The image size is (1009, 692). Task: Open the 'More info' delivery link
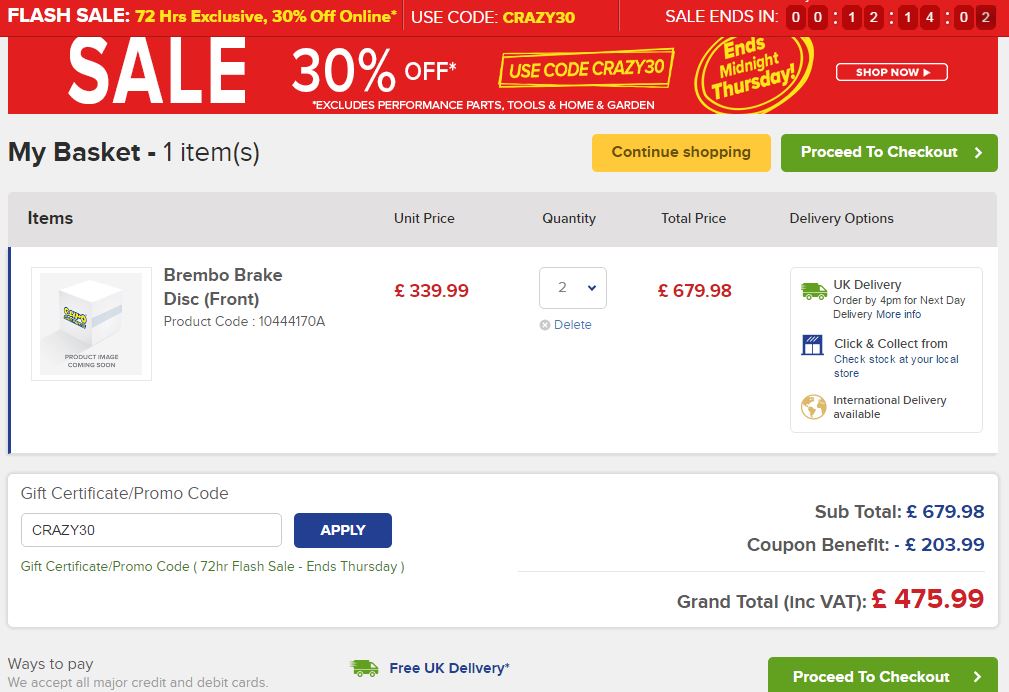[x=898, y=314]
